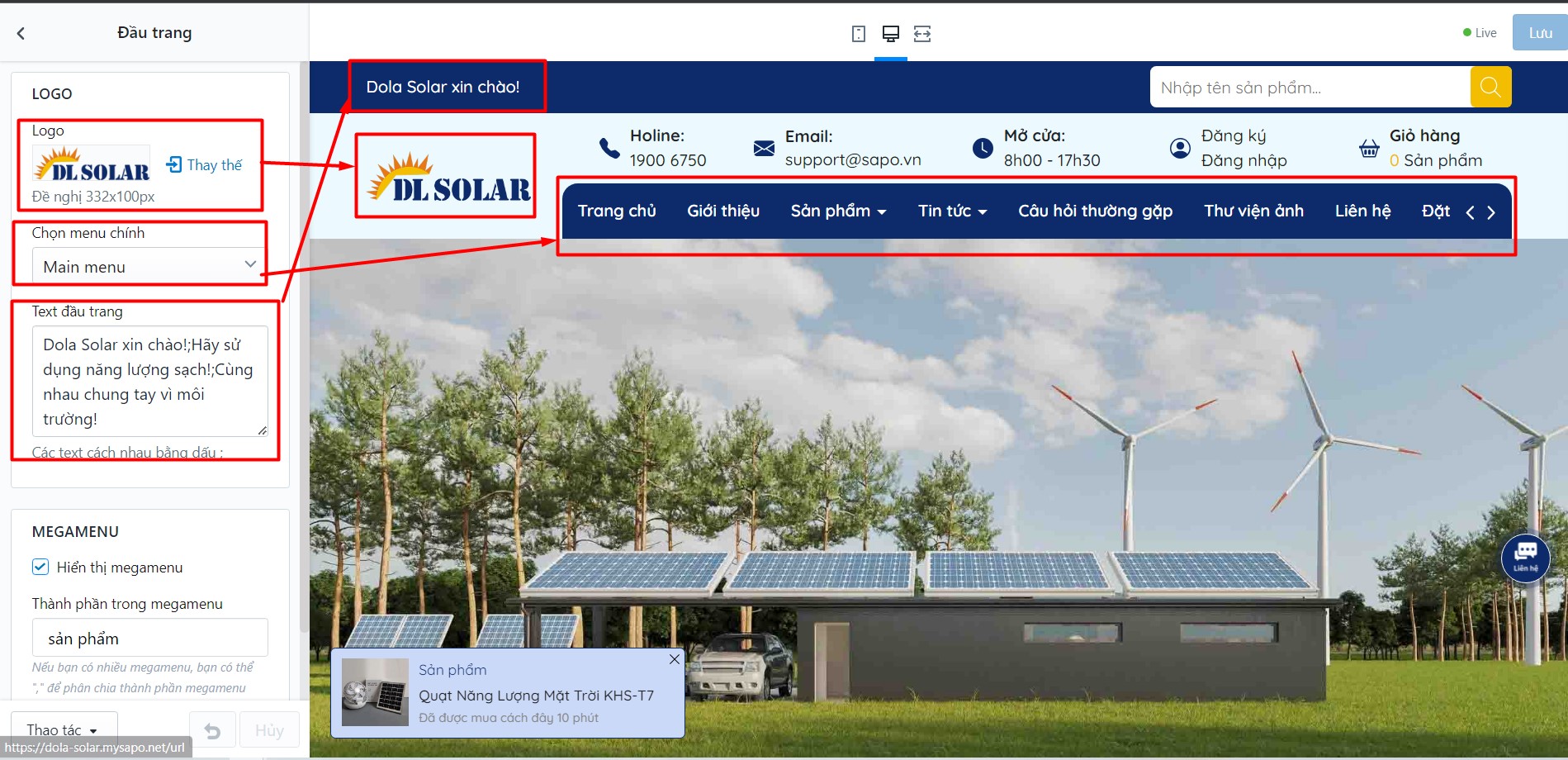Click the 0 Sản phẩm cart count
1568x760 pixels.
click(1436, 160)
